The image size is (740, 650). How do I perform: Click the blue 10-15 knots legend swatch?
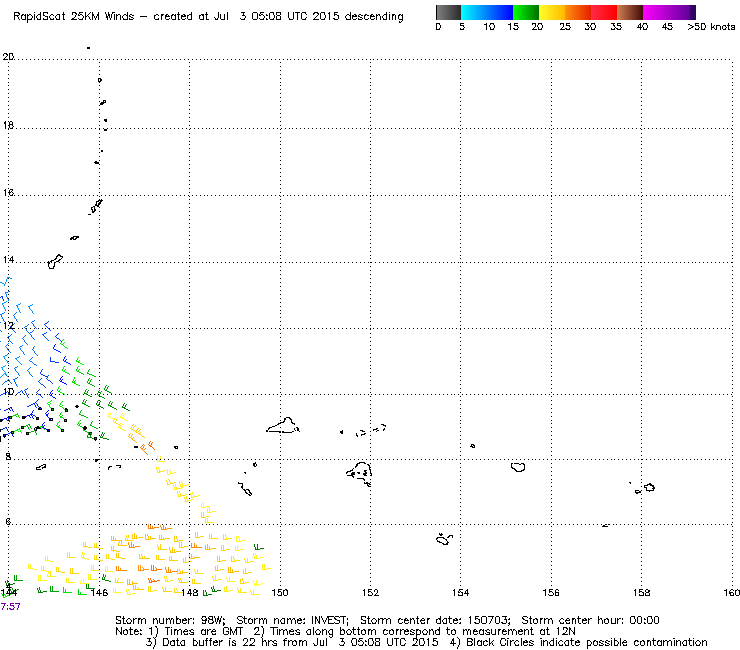click(500, 12)
